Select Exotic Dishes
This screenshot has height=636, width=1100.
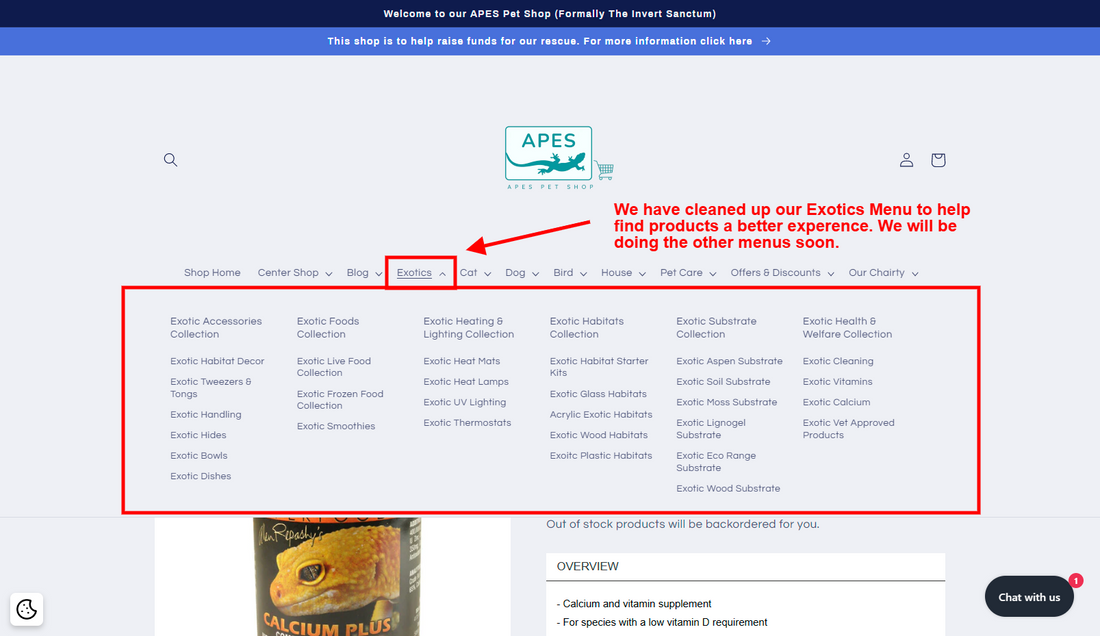point(201,476)
